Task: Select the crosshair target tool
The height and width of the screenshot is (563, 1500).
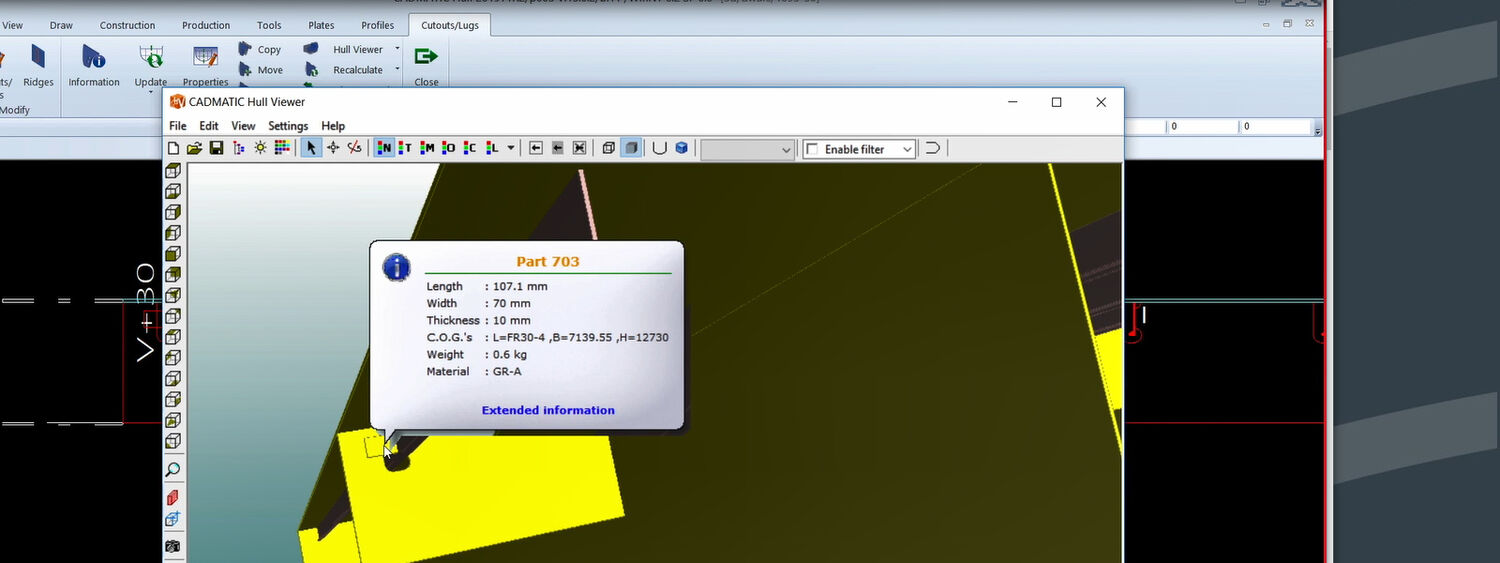Action: click(333, 148)
